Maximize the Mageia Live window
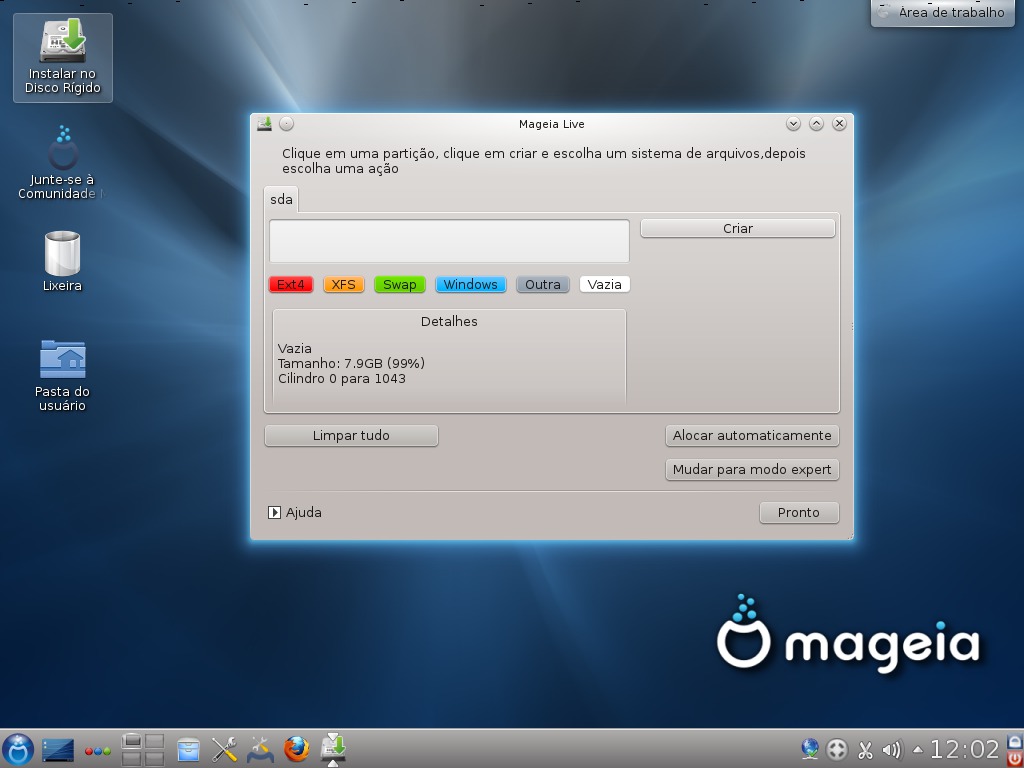Screen dimensions: 1024x768 click(816, 123)
